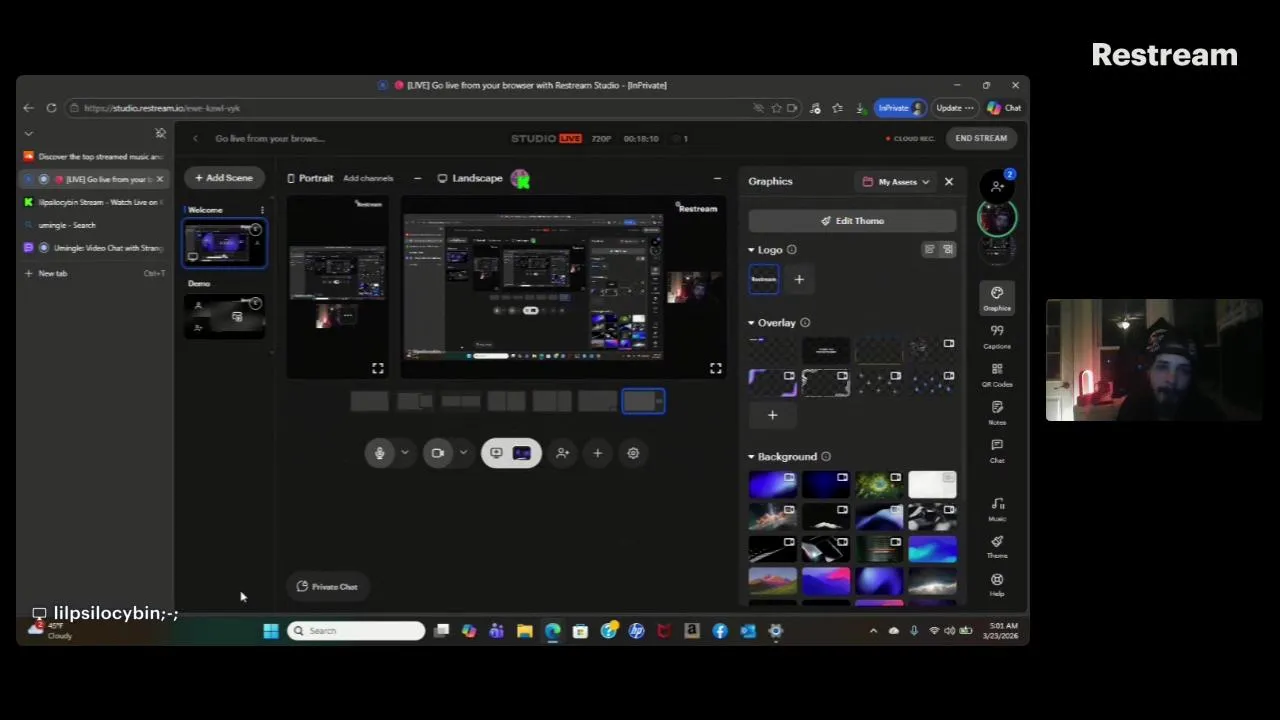The height and width of the screenshot is (720, 1280).
Task: Collapse the Background section
Action: coord(751,457)
